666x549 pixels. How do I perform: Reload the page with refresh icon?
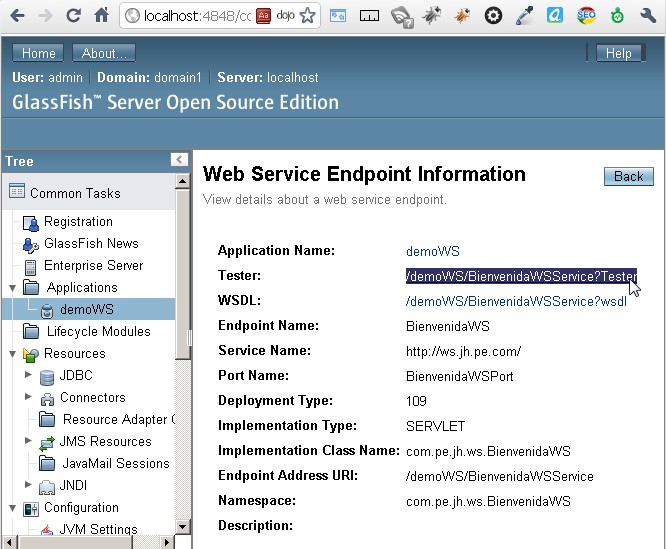(73, 16)
